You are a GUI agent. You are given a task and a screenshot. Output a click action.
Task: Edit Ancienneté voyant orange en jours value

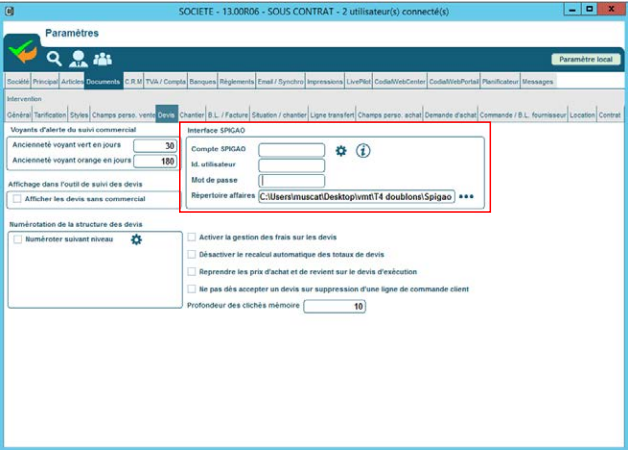(155, 161)
